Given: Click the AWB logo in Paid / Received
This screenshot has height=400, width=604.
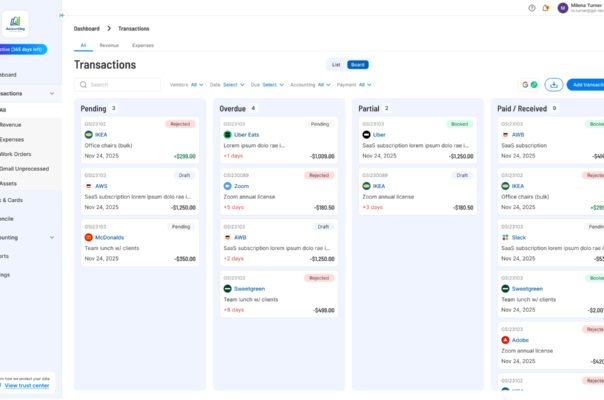Looking at the screenshot, I should pos(505,135).
